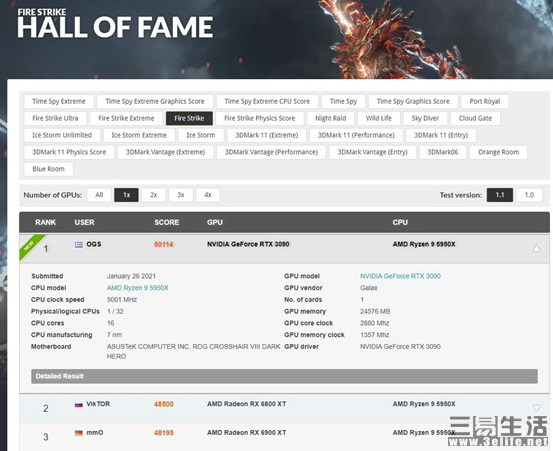
Task: Open Fire Strike Physics Score tab
Action: [x=260, y=118]
